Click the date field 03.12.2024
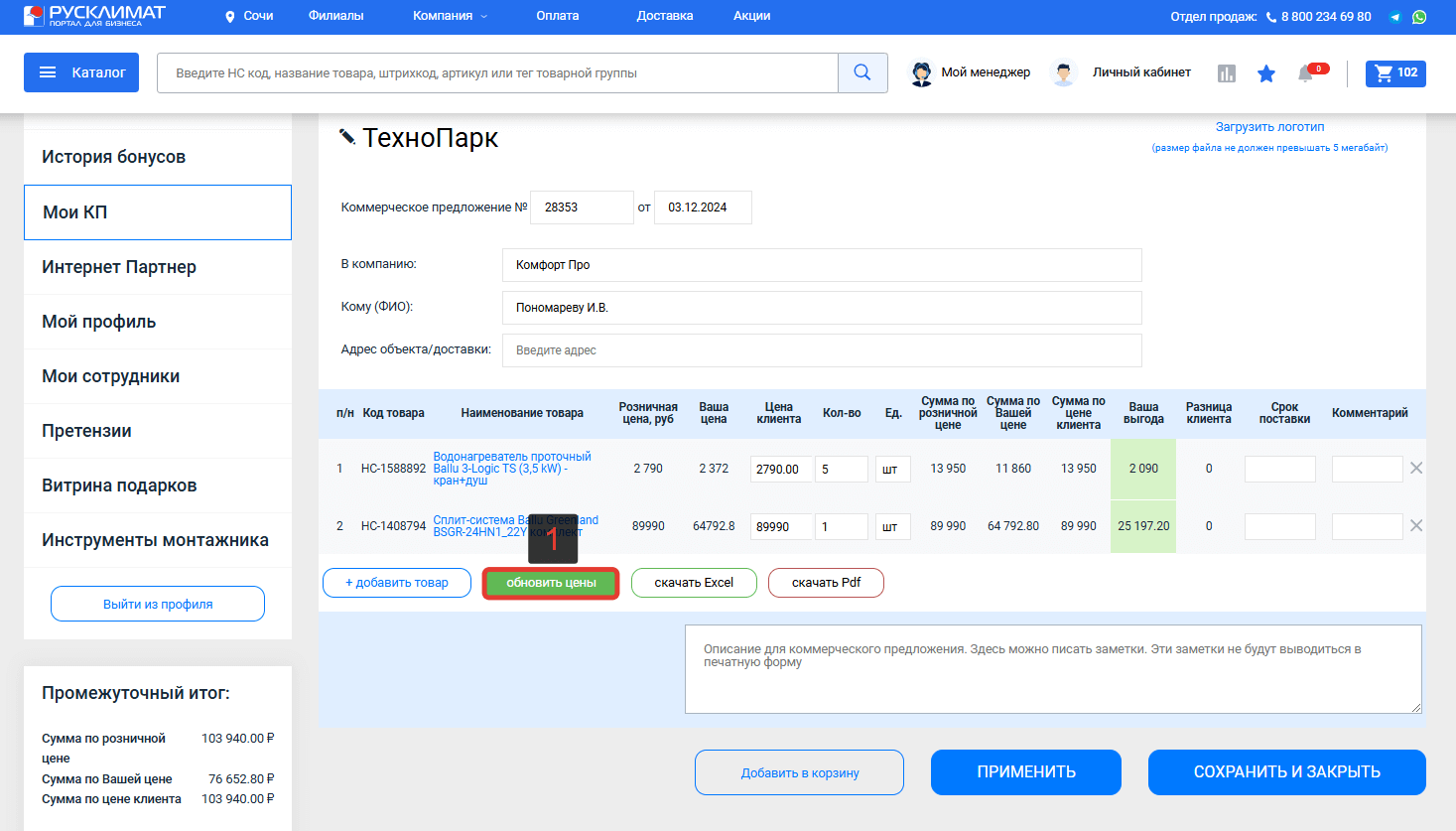 click(703, 208)
